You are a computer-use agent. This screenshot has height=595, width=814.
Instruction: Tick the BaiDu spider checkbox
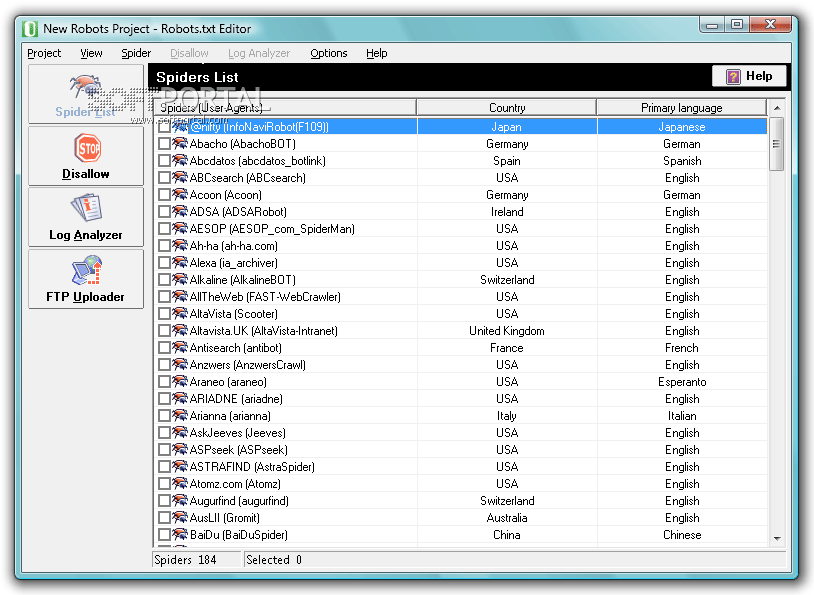(164, 535)
